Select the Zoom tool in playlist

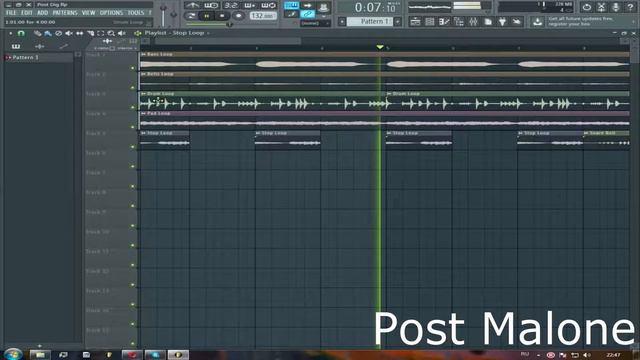111,33
